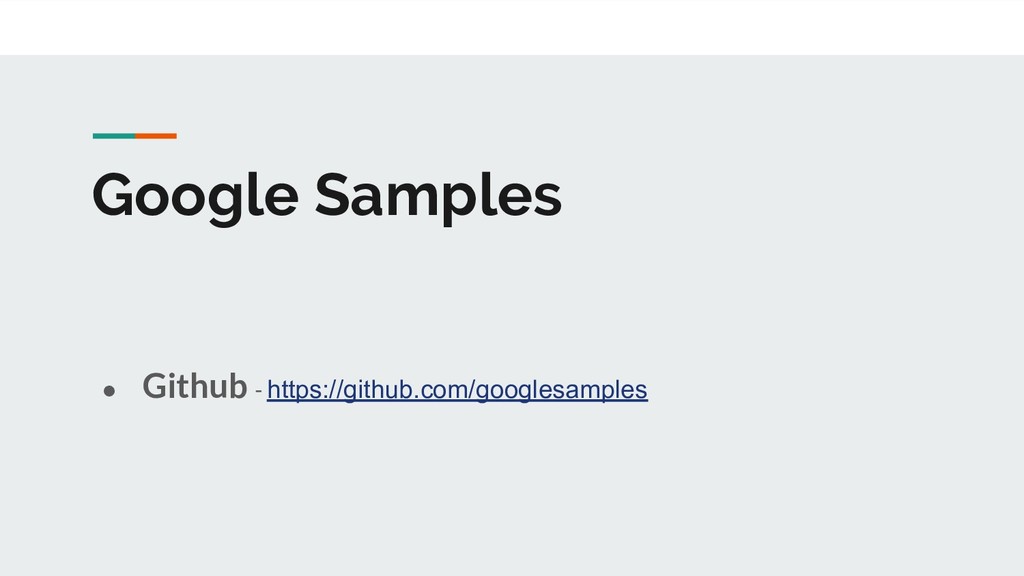Open the github.com/googlesamples hyperlink
The width and height of the screenshot is (1024, 576).
tap(457, 389)
